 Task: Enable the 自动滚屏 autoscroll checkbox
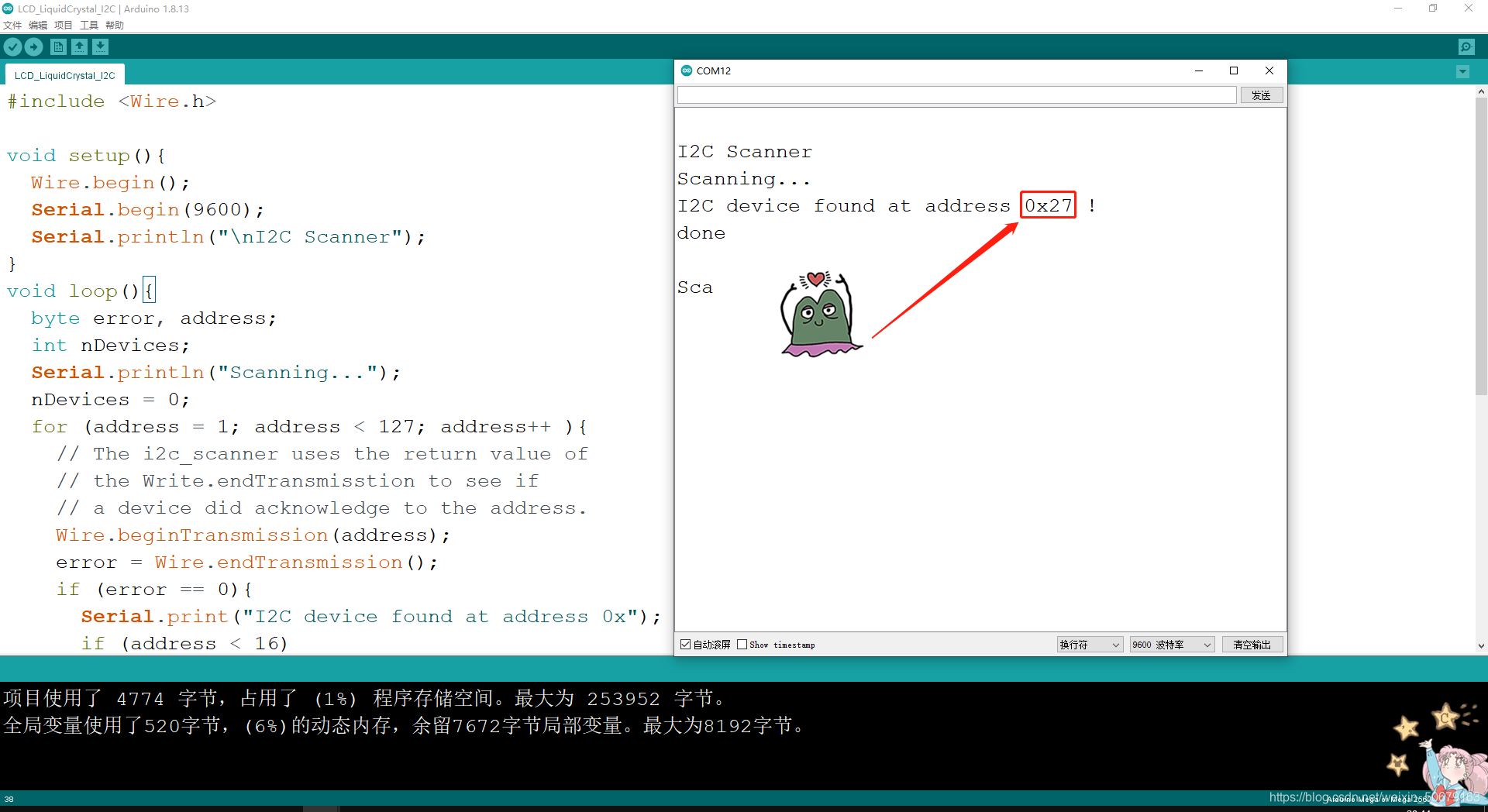(x=685, y=644)
